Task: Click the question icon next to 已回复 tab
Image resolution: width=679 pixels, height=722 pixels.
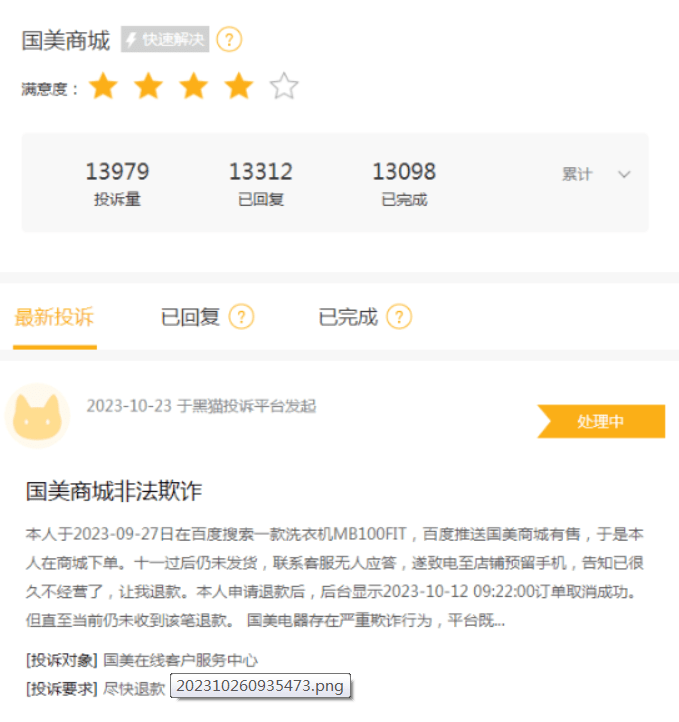Action: (242, 317)
